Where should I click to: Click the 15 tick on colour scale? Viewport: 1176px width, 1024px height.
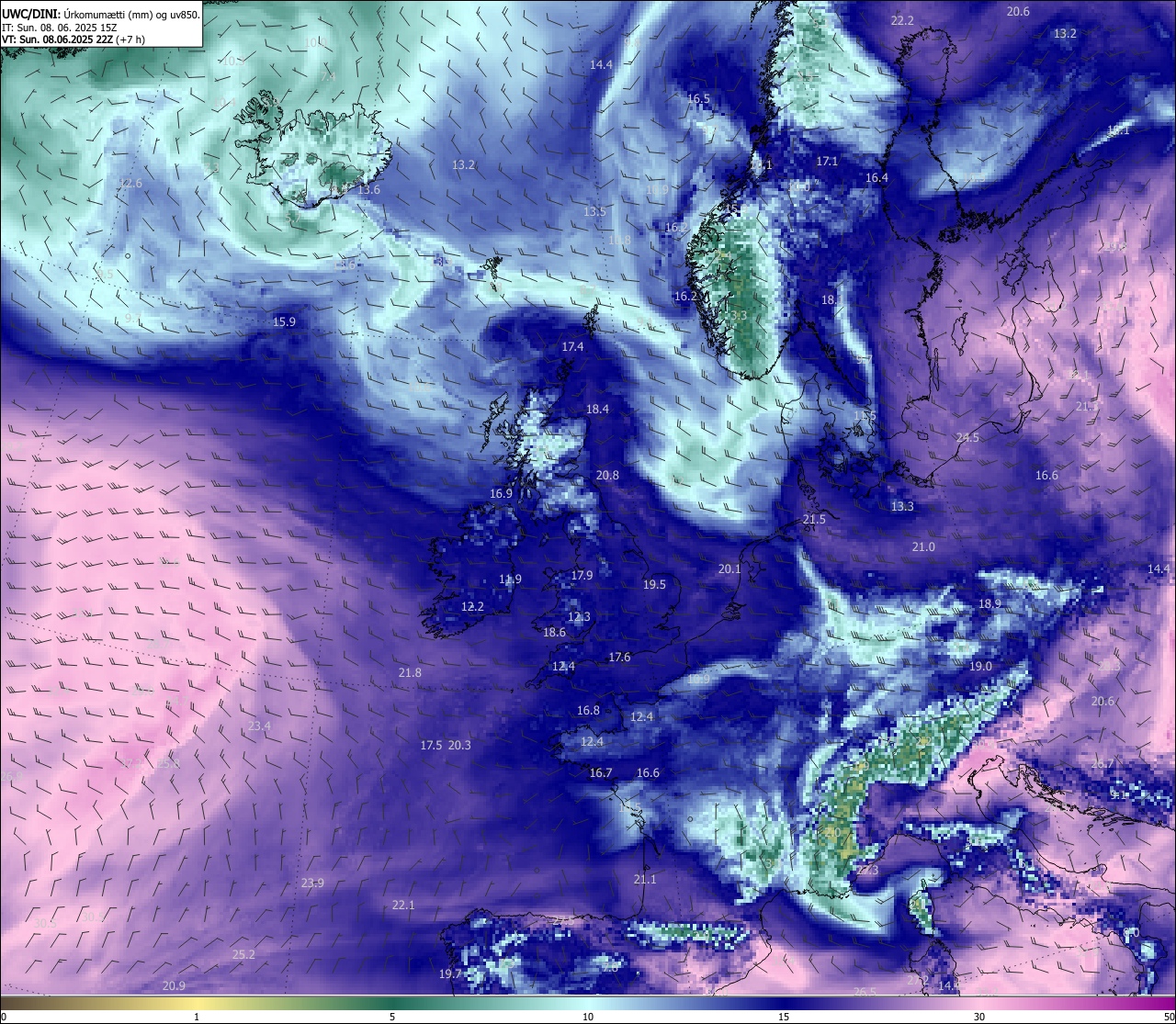click(784, 1017)
